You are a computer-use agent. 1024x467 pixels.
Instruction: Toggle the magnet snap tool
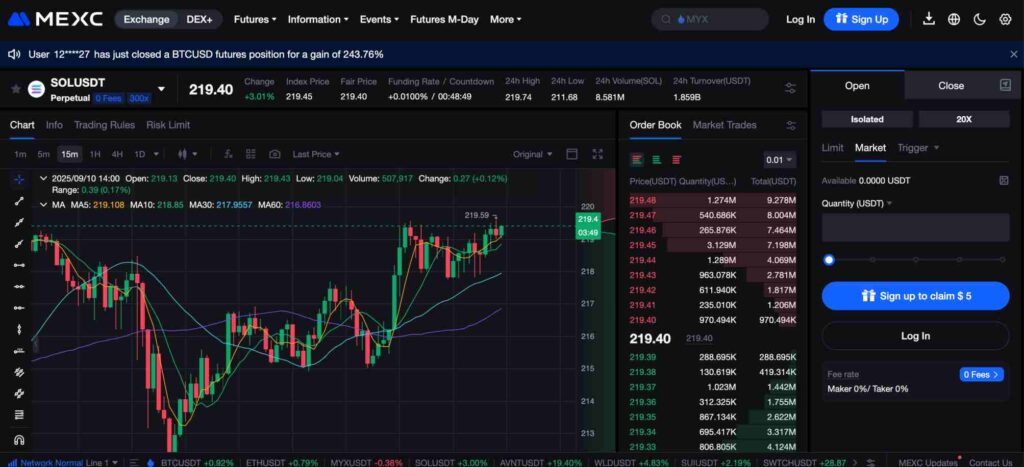[x=19, y=440]
